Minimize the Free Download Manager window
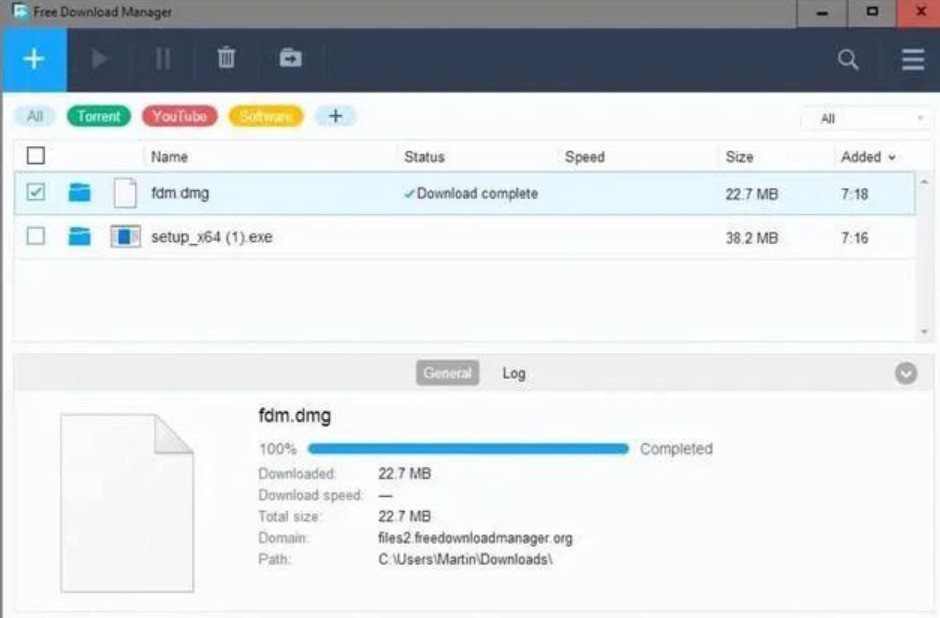 pyautogui.click(x=822, y=13)
